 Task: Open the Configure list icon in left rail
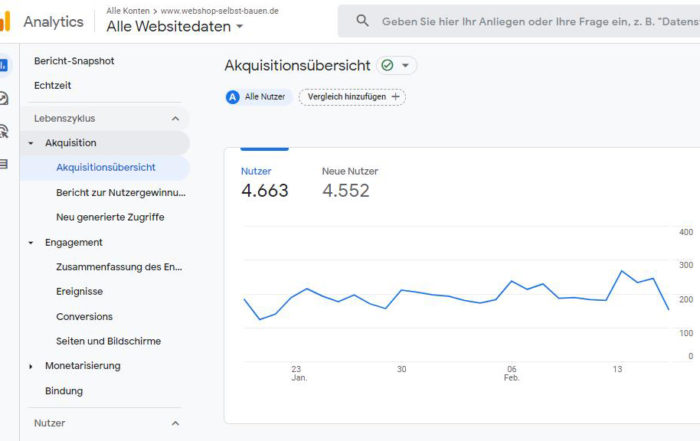coord(4,164)
